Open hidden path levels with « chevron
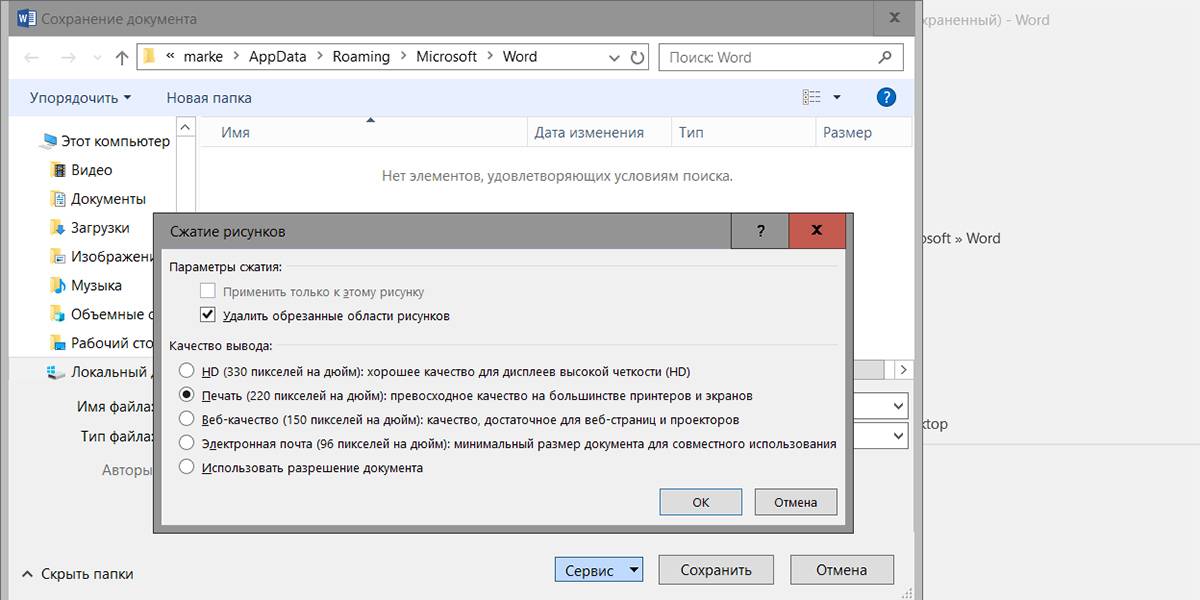The image size is (1200, 600). point(170,57)
